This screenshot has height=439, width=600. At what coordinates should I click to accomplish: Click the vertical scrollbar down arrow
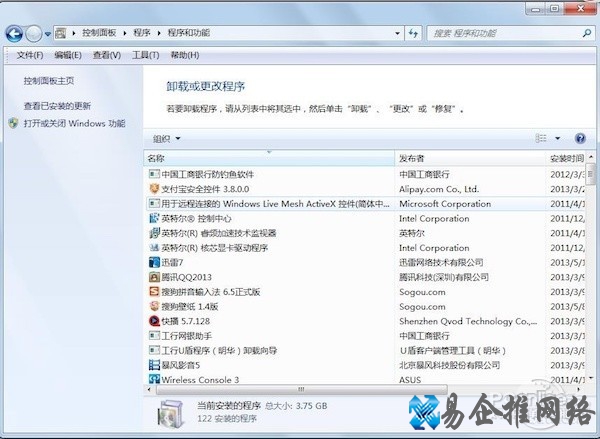(591, 378)
